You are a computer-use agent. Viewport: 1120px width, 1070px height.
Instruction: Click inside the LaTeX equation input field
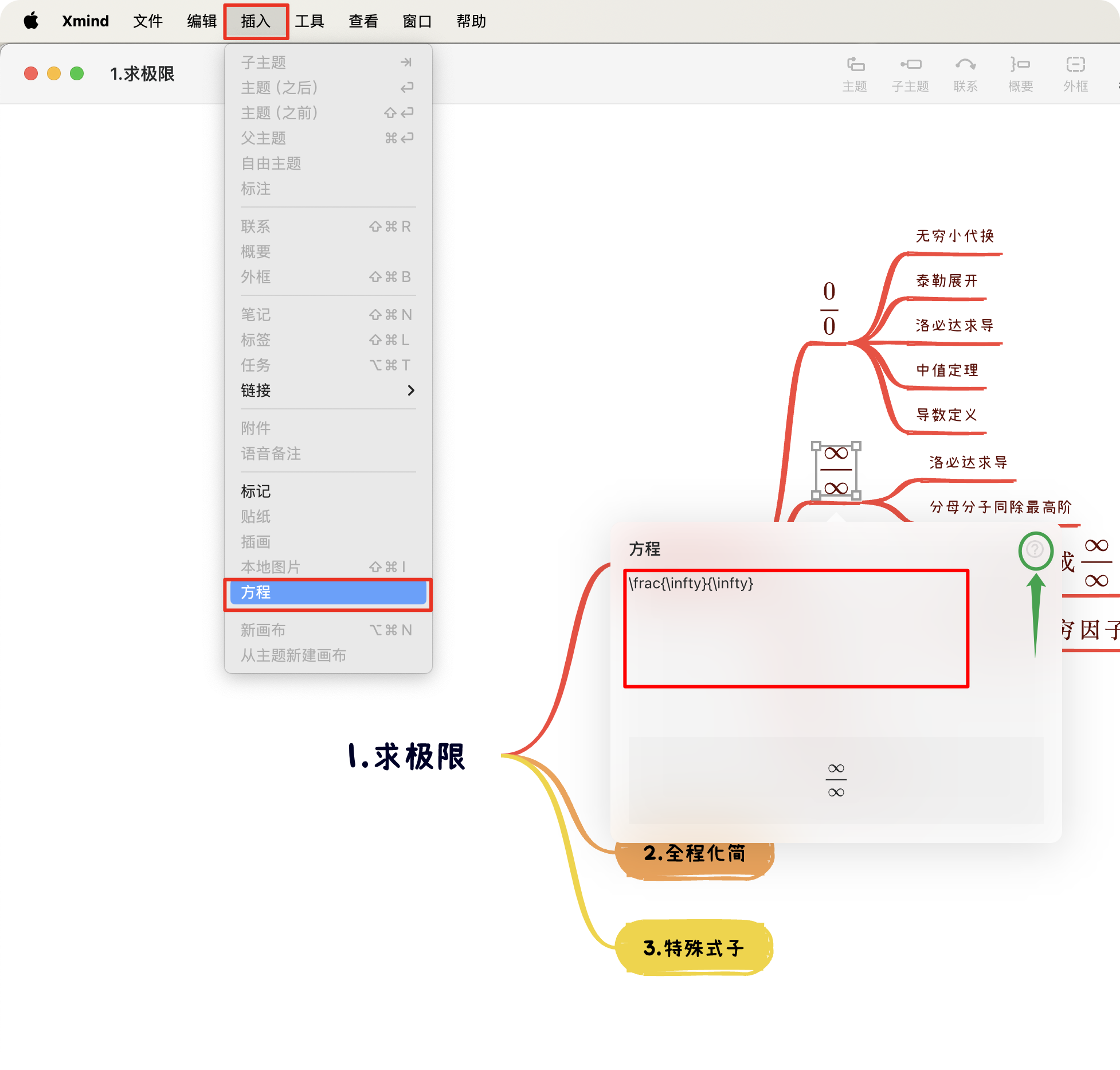click(x=796, y=628)
